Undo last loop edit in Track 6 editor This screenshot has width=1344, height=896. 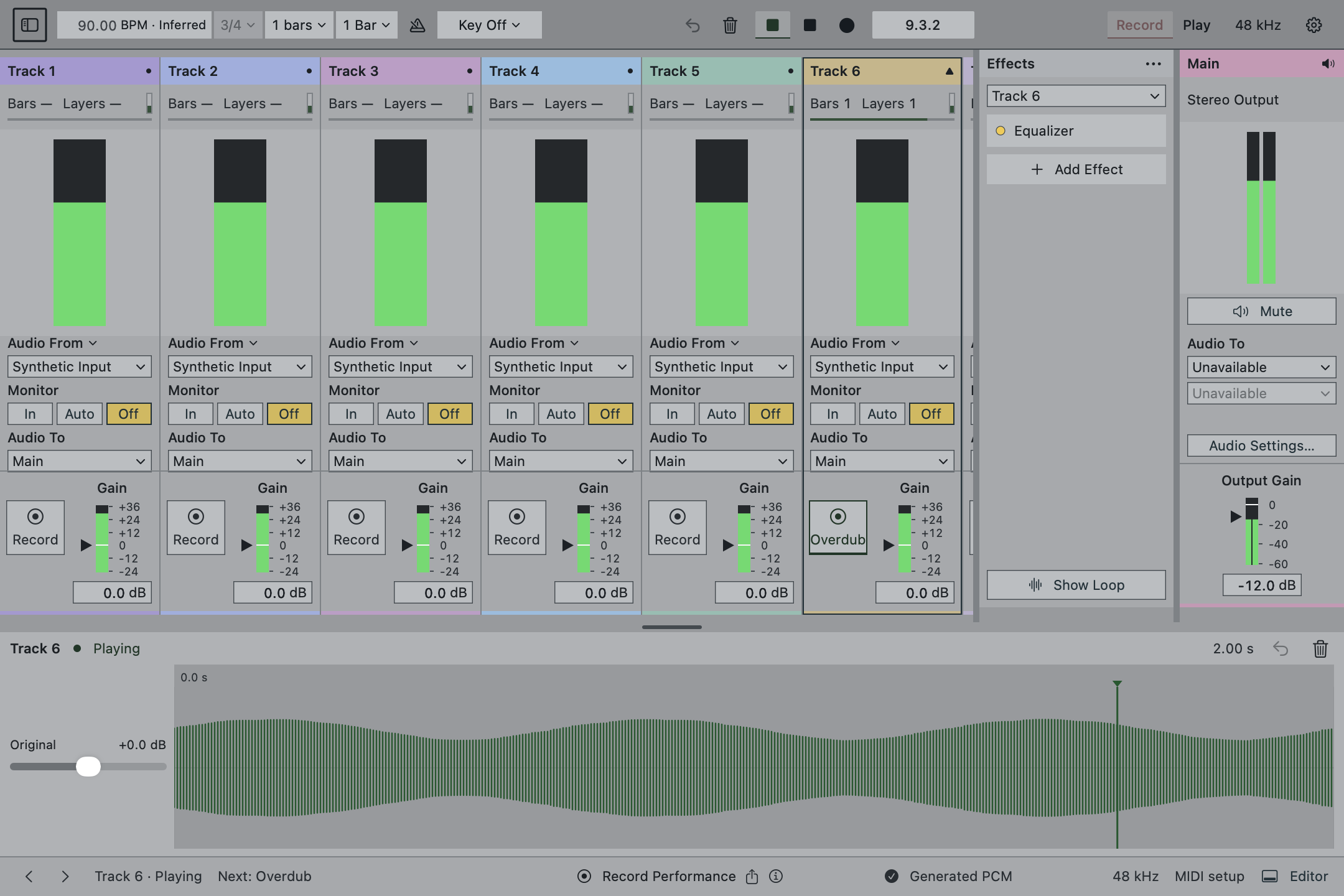coord(1281,648)
